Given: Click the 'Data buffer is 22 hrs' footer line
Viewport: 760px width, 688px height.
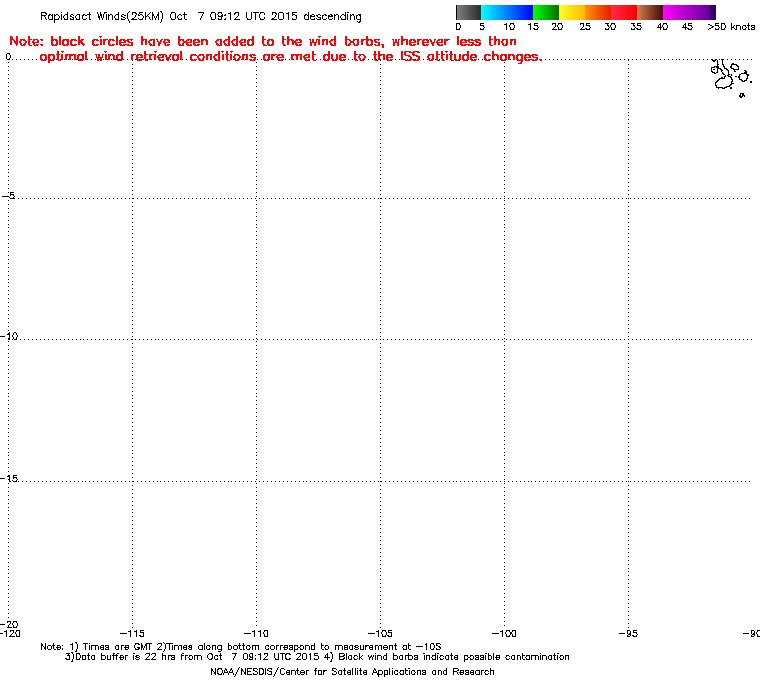Looking at the screenshot, I should click(x=317, y=657).
